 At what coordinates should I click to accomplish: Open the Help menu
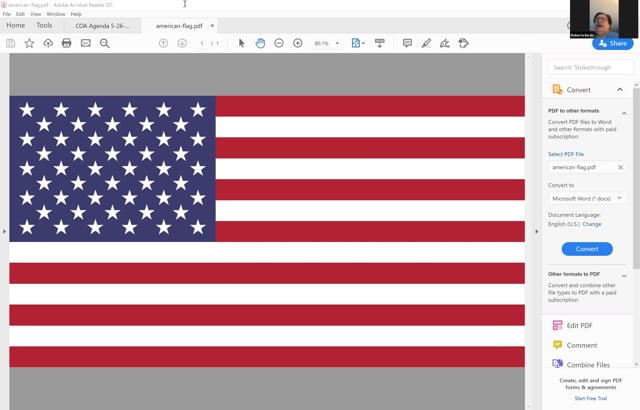76,14
